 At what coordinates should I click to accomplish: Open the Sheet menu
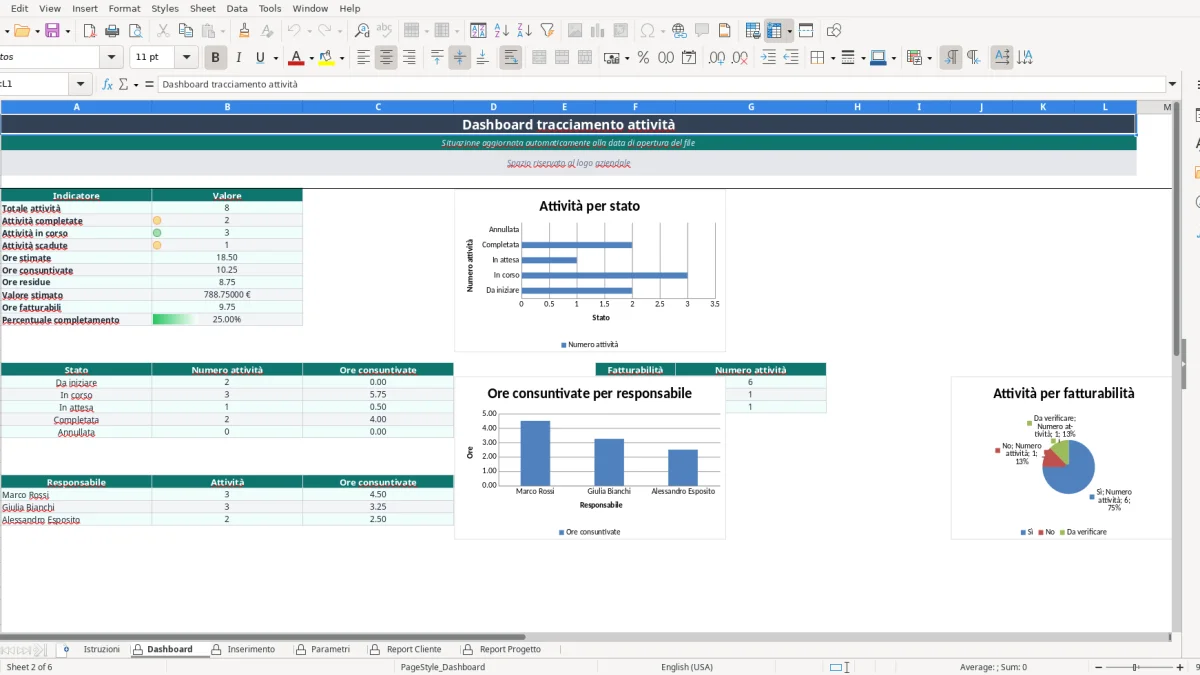(x=203, y=8)
